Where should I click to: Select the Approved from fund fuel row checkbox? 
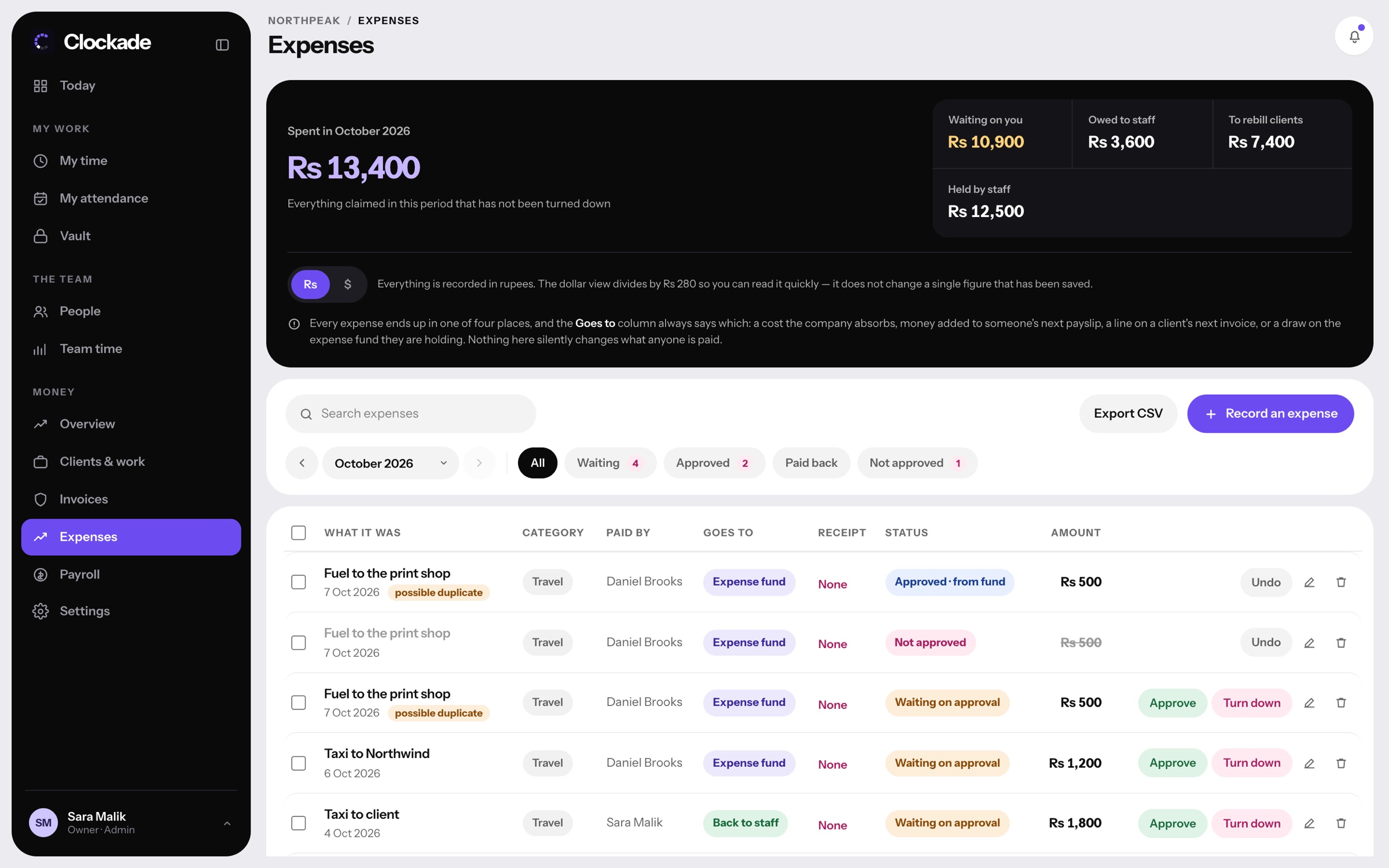(299, 582)
